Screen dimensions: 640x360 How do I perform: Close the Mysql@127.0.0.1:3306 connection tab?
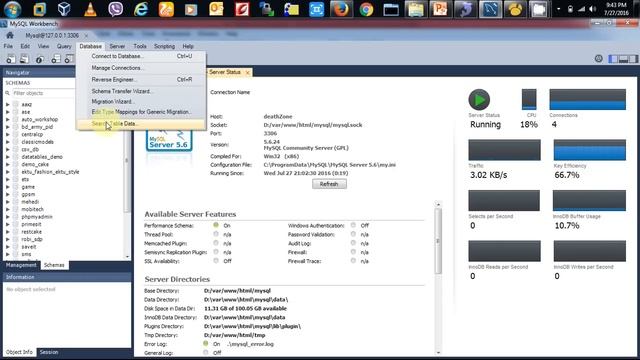pyautogui.click(x=87, y=36)
